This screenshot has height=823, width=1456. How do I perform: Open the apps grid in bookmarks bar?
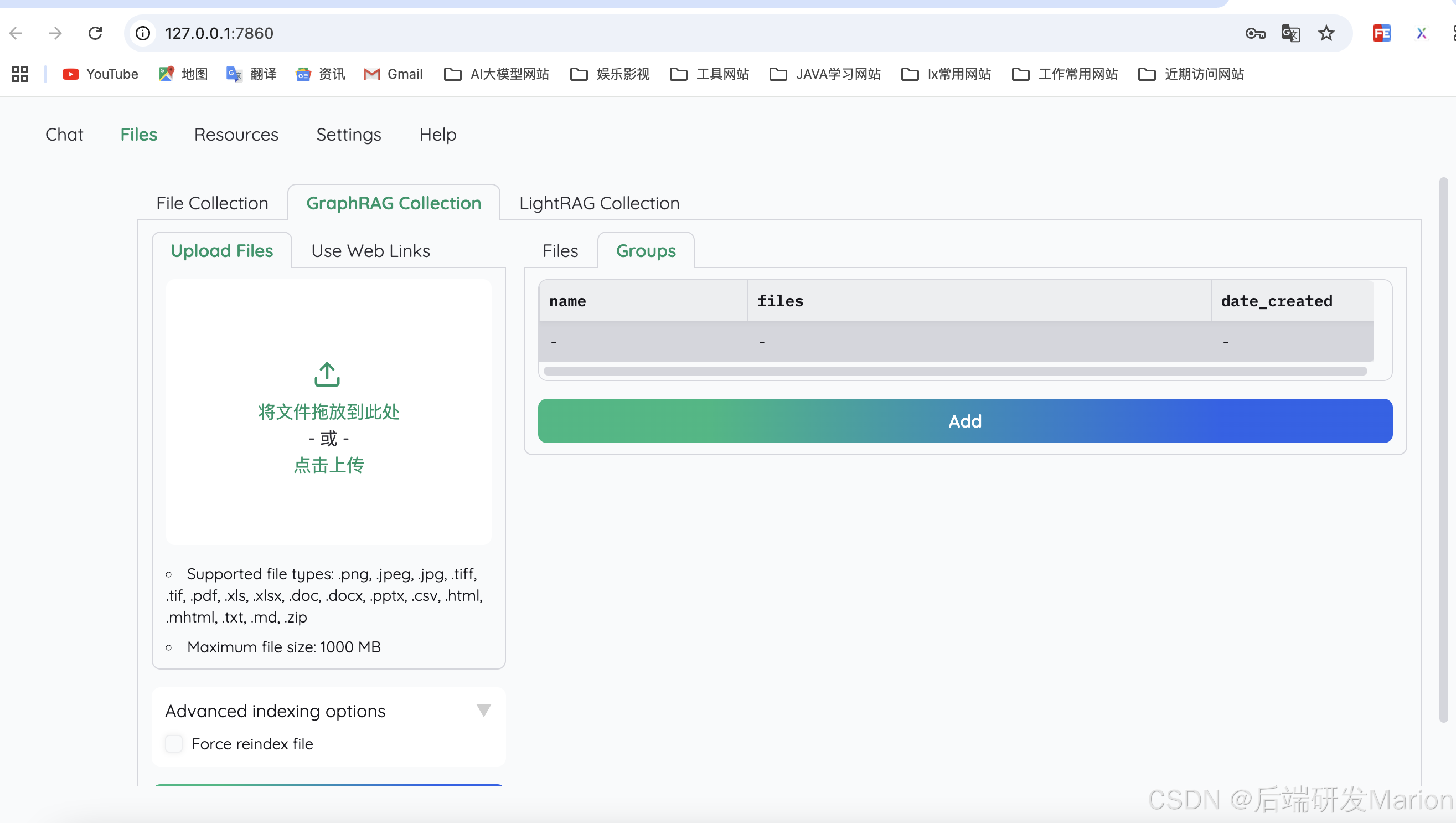20,74
